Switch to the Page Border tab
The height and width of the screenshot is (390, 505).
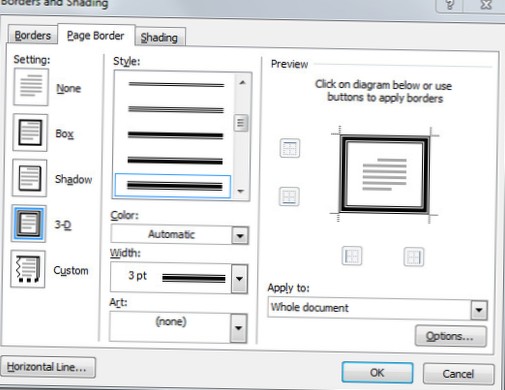pyautogui.click(x=96, y=35)
